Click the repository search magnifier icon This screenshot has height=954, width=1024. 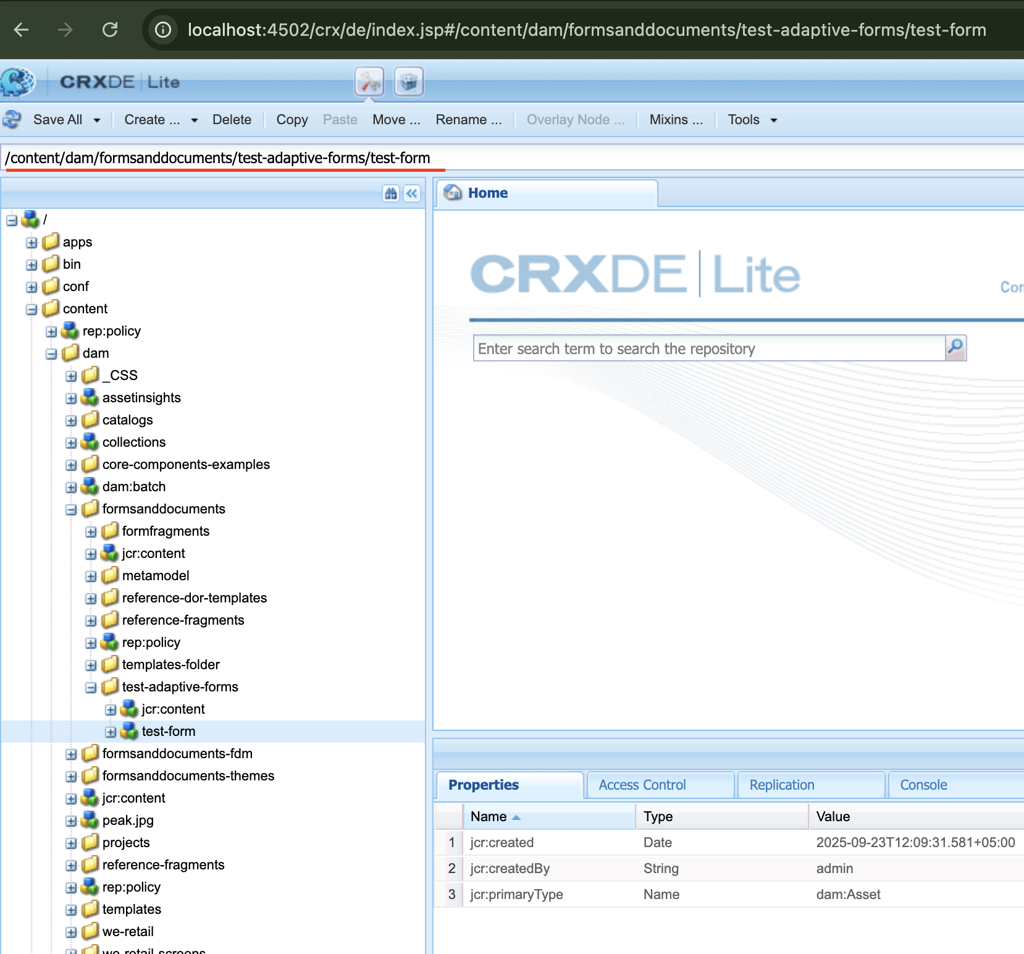(955, 348)
